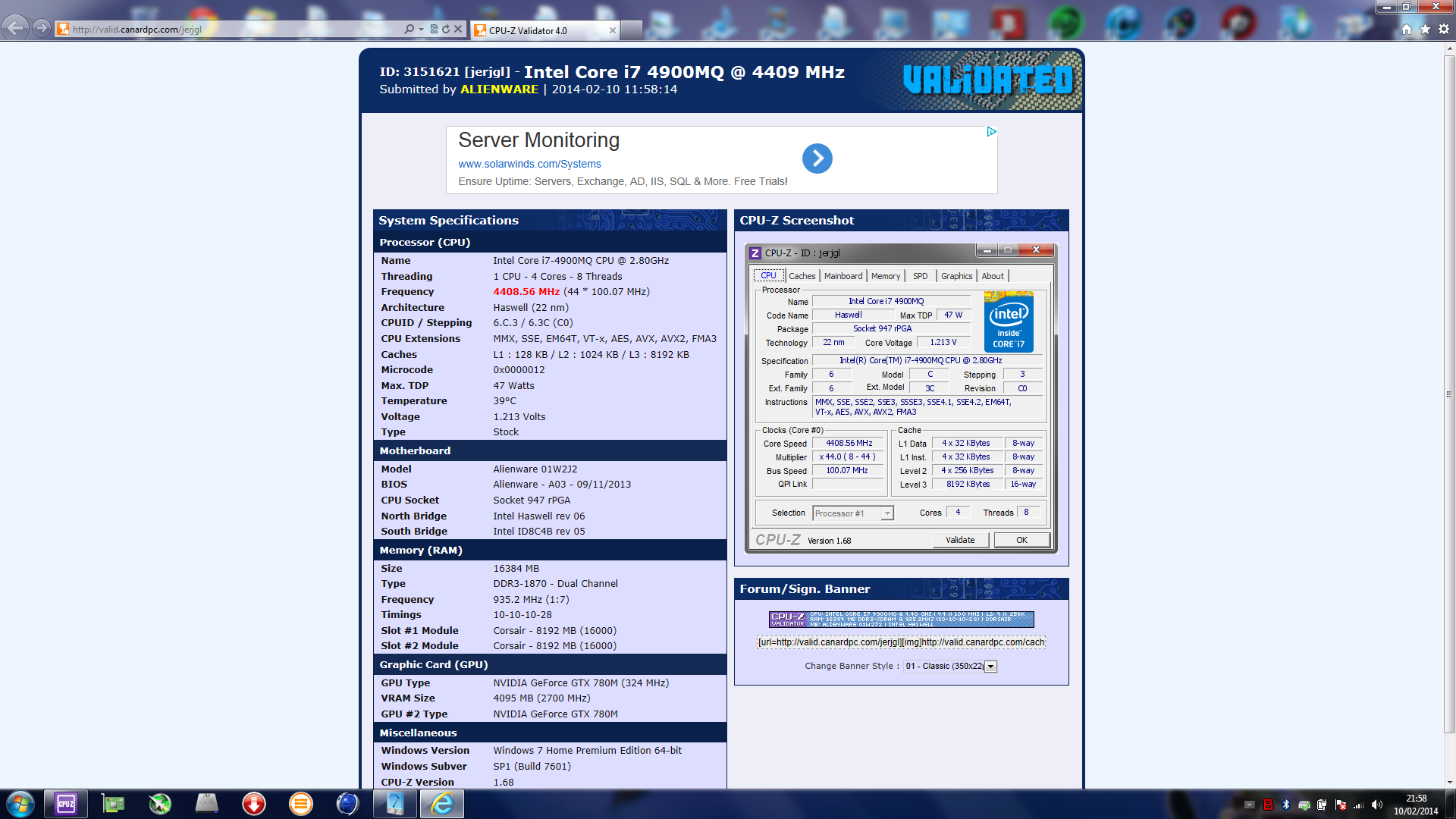Close the CPU-Z Validator 4.0 tab
This screenshot has height=819, width=1456.
(x=613, y=30)
